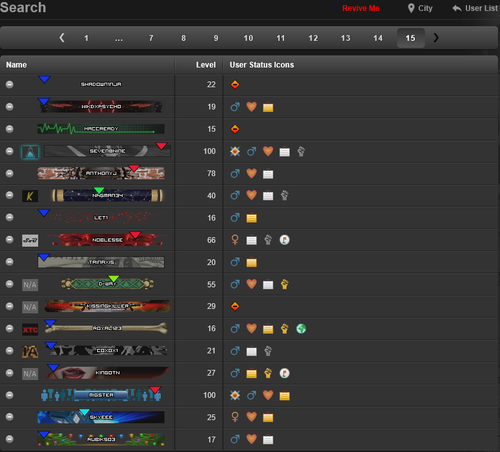Select the current page 15
This screenshot has width=500, height=452.
pos(411,38)
